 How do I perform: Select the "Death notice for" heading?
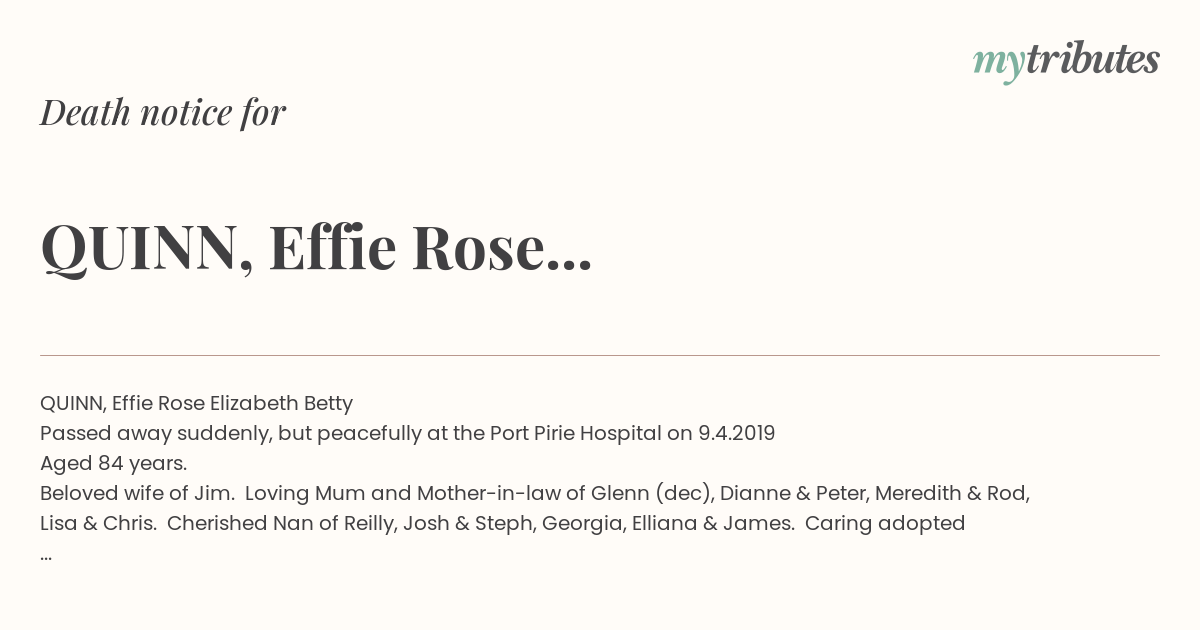[x=163, y=113]
